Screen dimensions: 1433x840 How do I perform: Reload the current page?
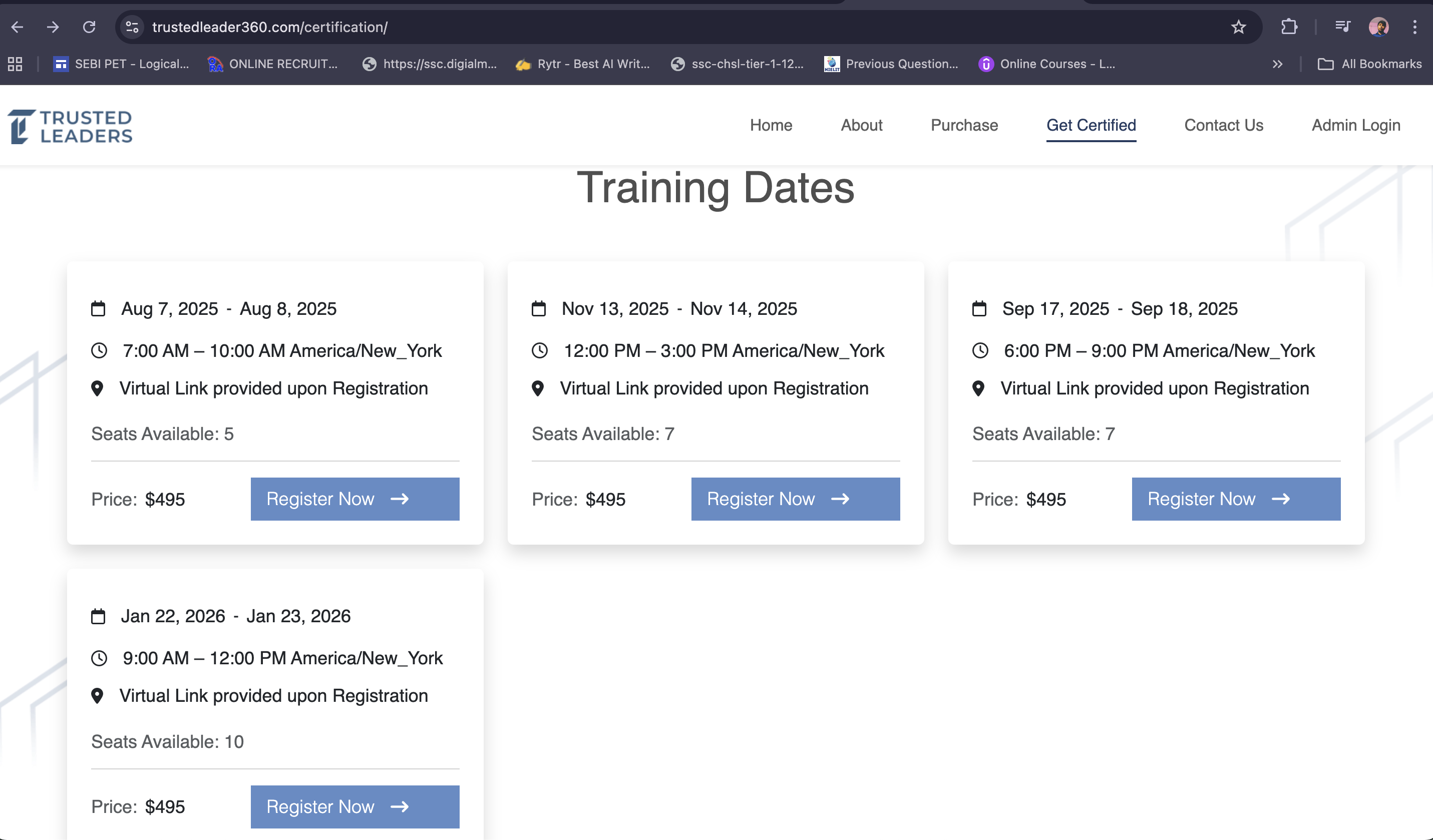click(89, 27)
